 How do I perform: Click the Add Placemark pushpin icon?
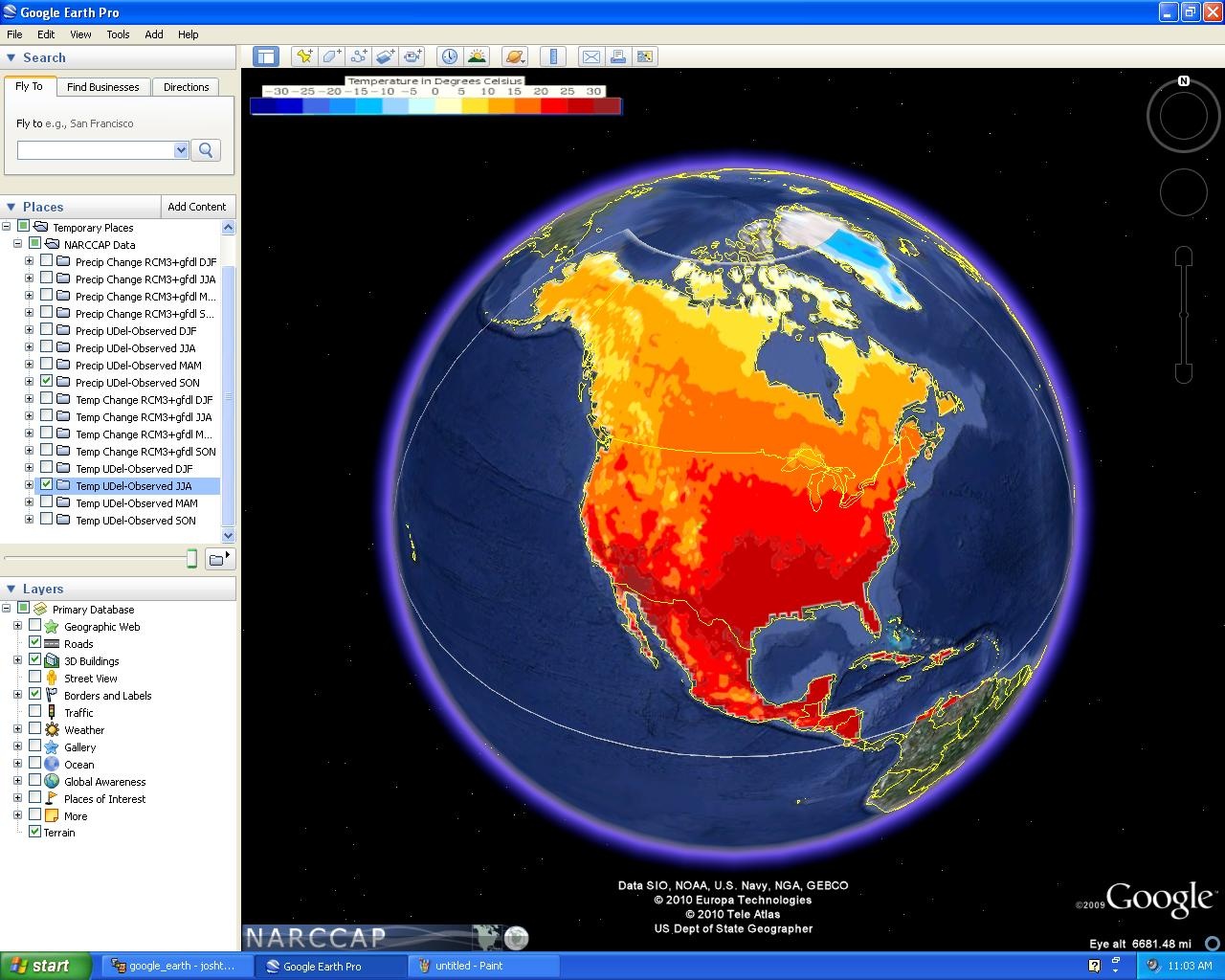tap(304, 56)
